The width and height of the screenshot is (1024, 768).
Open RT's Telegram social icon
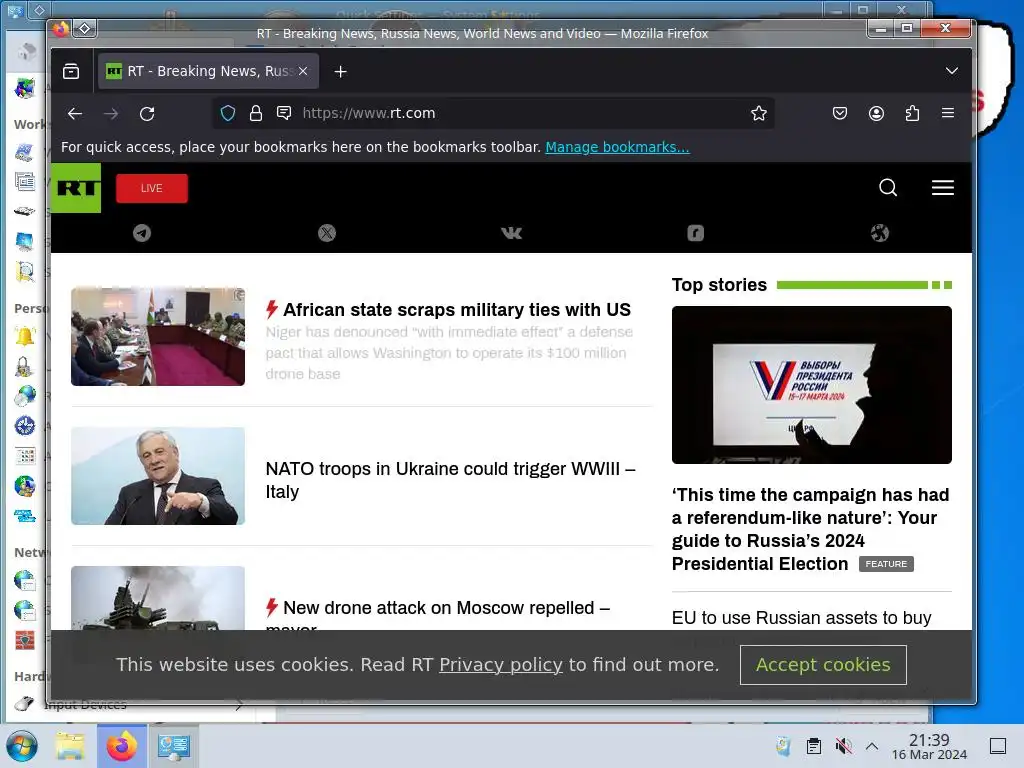[142, 233]
